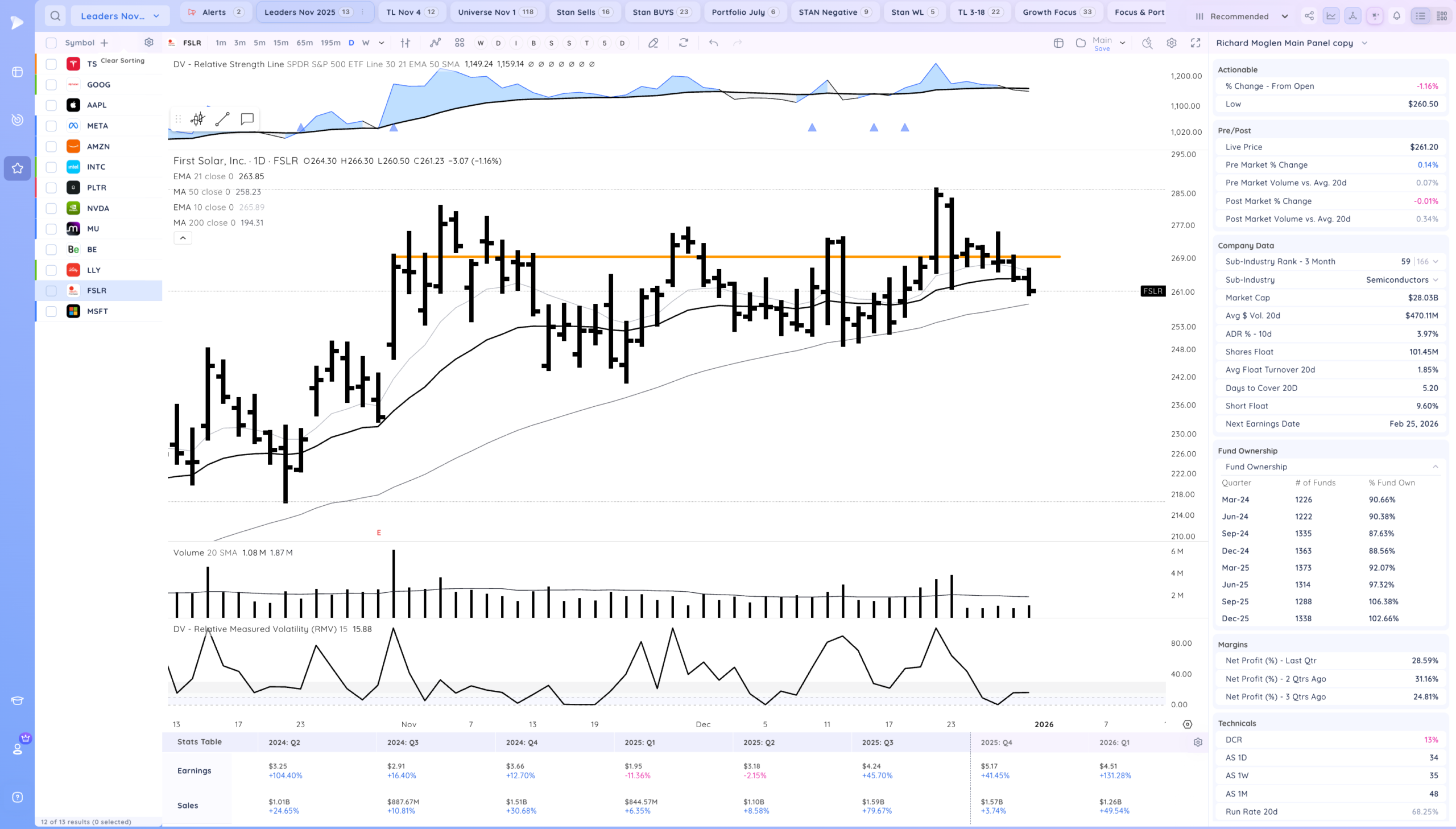Undo last chart action
The height and width of the screenshot is (829, 1456).
[713, 43]
